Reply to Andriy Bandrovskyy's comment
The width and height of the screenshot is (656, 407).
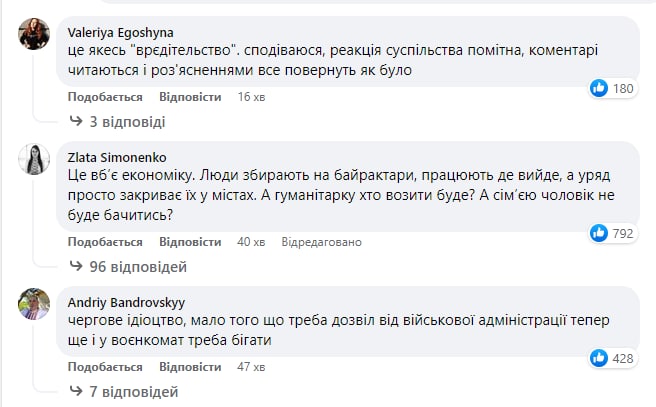[x=190, y=366]
